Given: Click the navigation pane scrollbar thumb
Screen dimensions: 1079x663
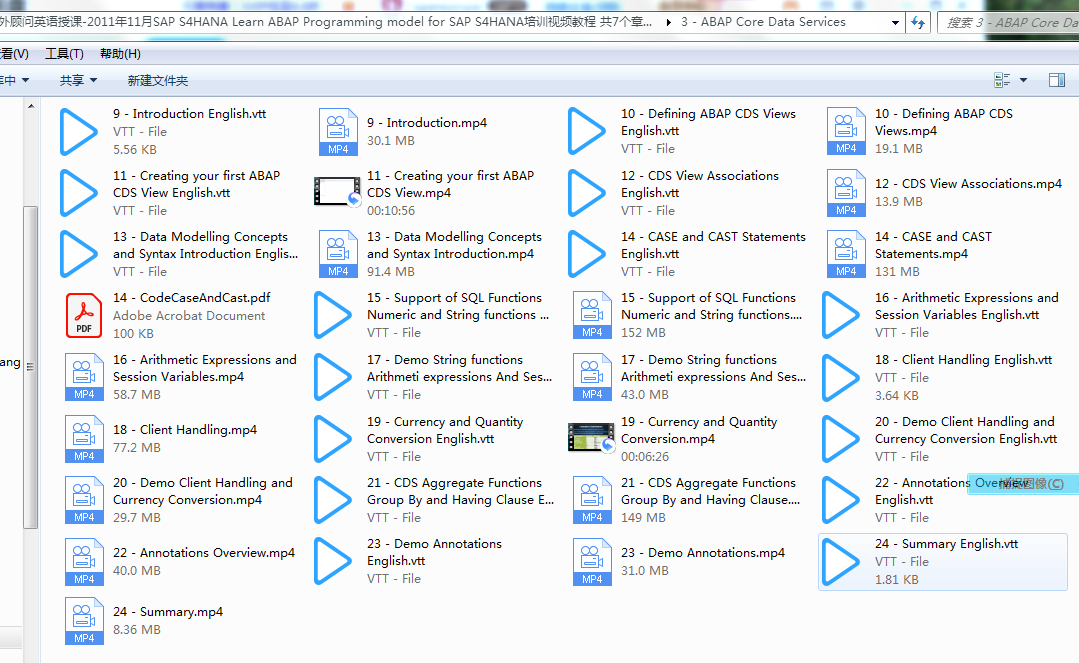Looking at the screenshot, I should 31,367.
